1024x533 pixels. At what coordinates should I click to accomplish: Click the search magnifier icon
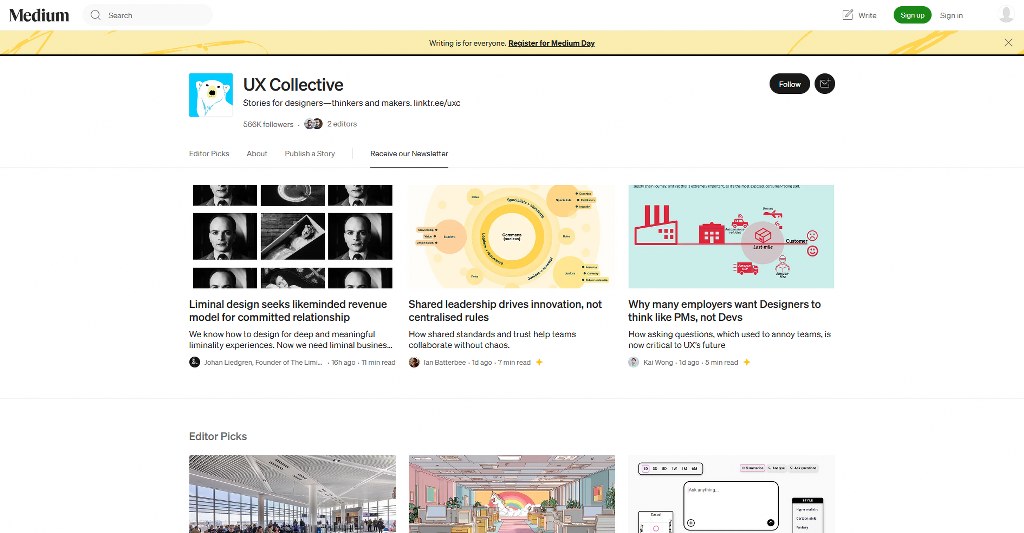(x=95, y=15)
